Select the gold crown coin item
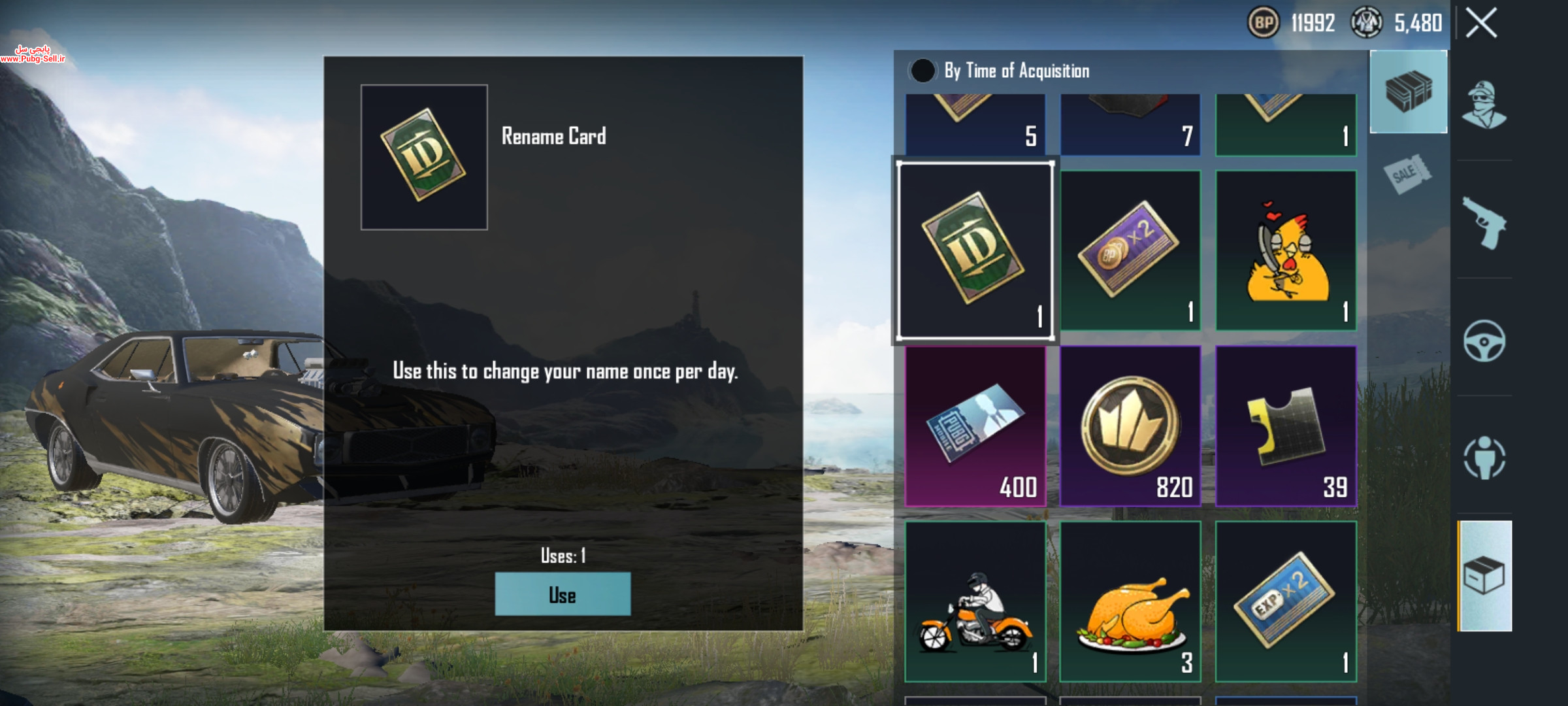 (x=1130, y=426)
